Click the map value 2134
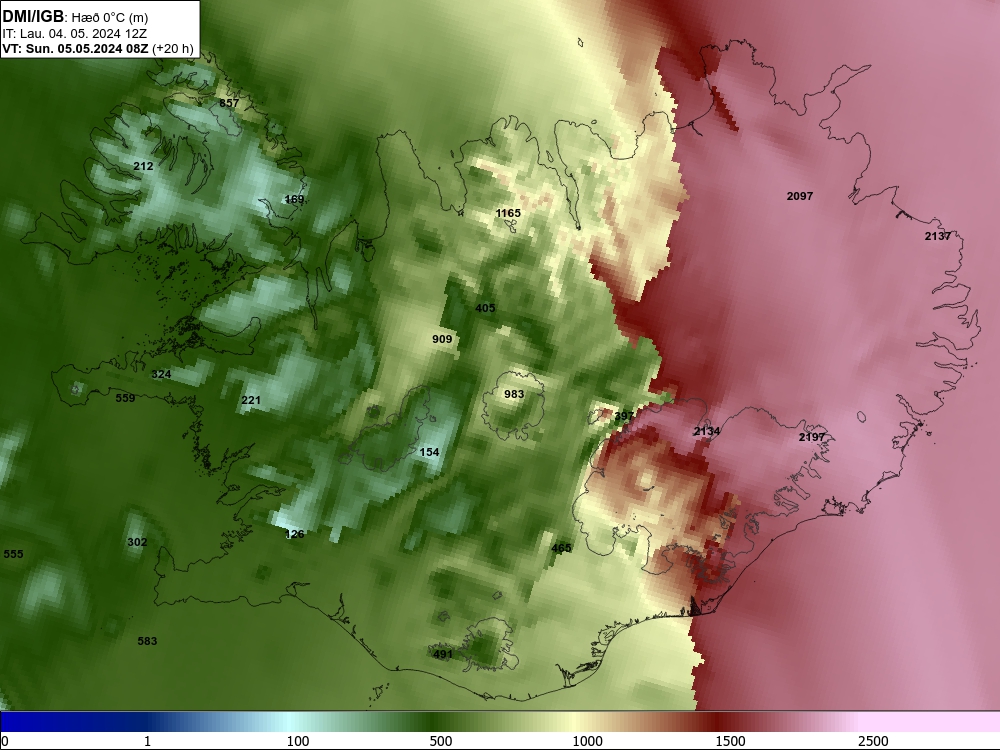 click(707, 431)
